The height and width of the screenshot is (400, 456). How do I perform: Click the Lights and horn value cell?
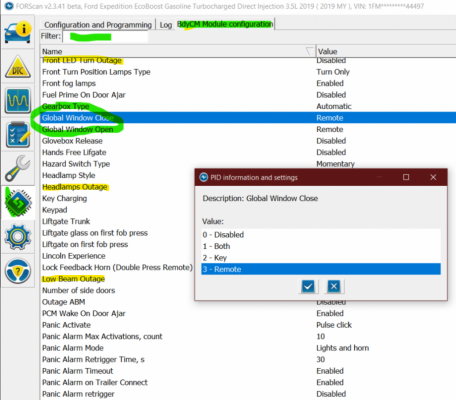tap(342, 348)
